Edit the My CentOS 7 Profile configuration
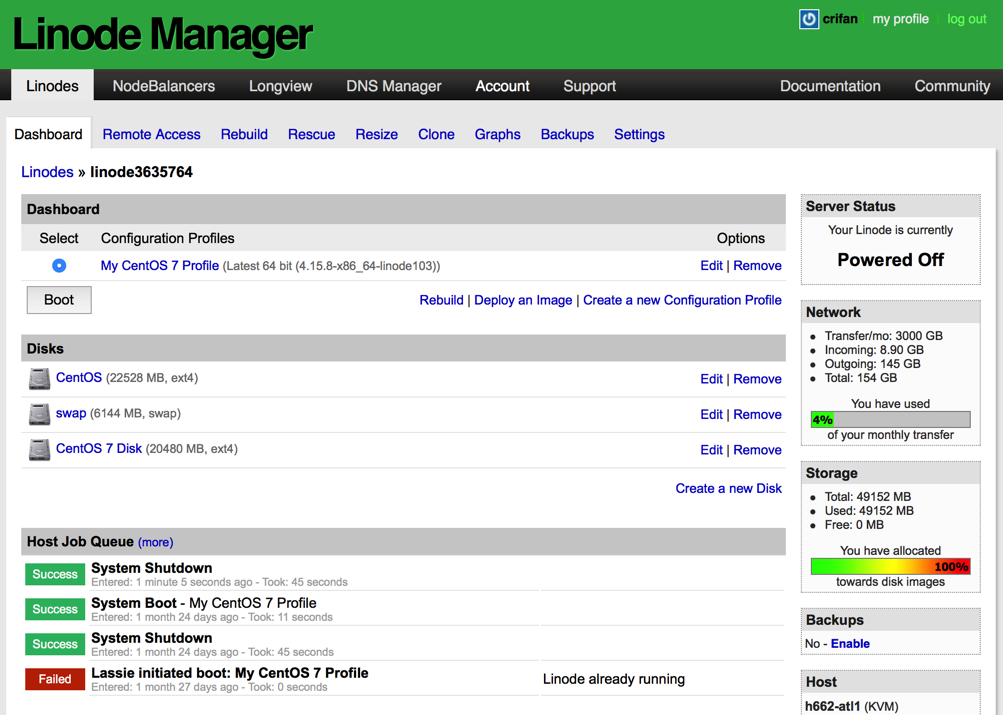 (x=711, y=265)
